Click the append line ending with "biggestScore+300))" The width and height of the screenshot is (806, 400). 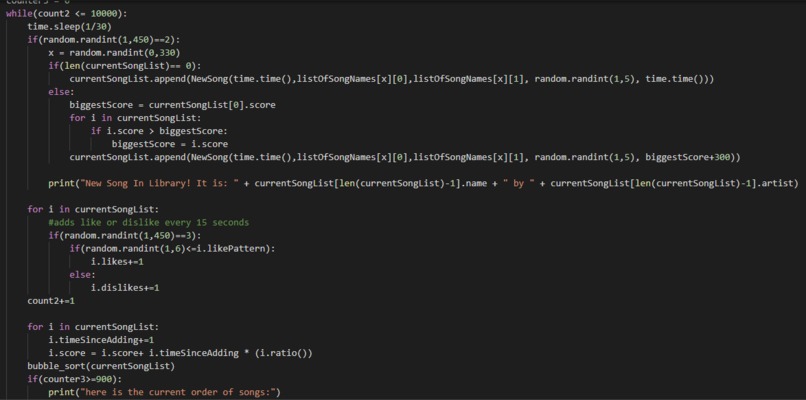(x=405, y=157)
